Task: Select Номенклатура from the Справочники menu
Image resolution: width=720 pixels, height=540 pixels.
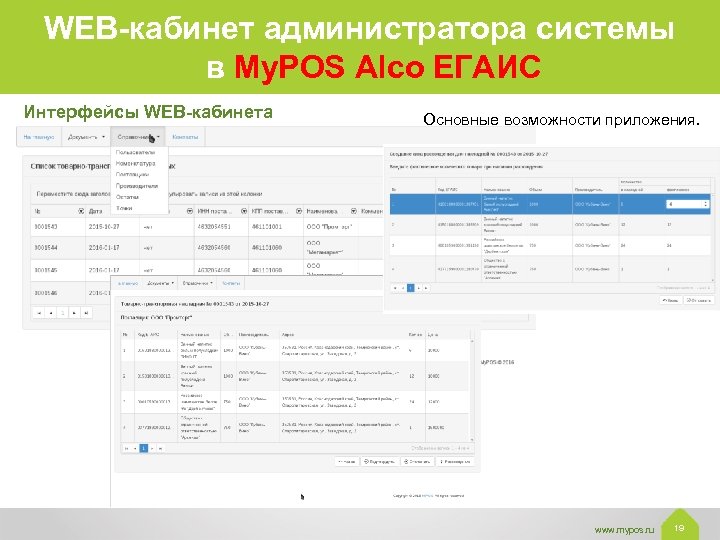Action: tap(135, 163)
